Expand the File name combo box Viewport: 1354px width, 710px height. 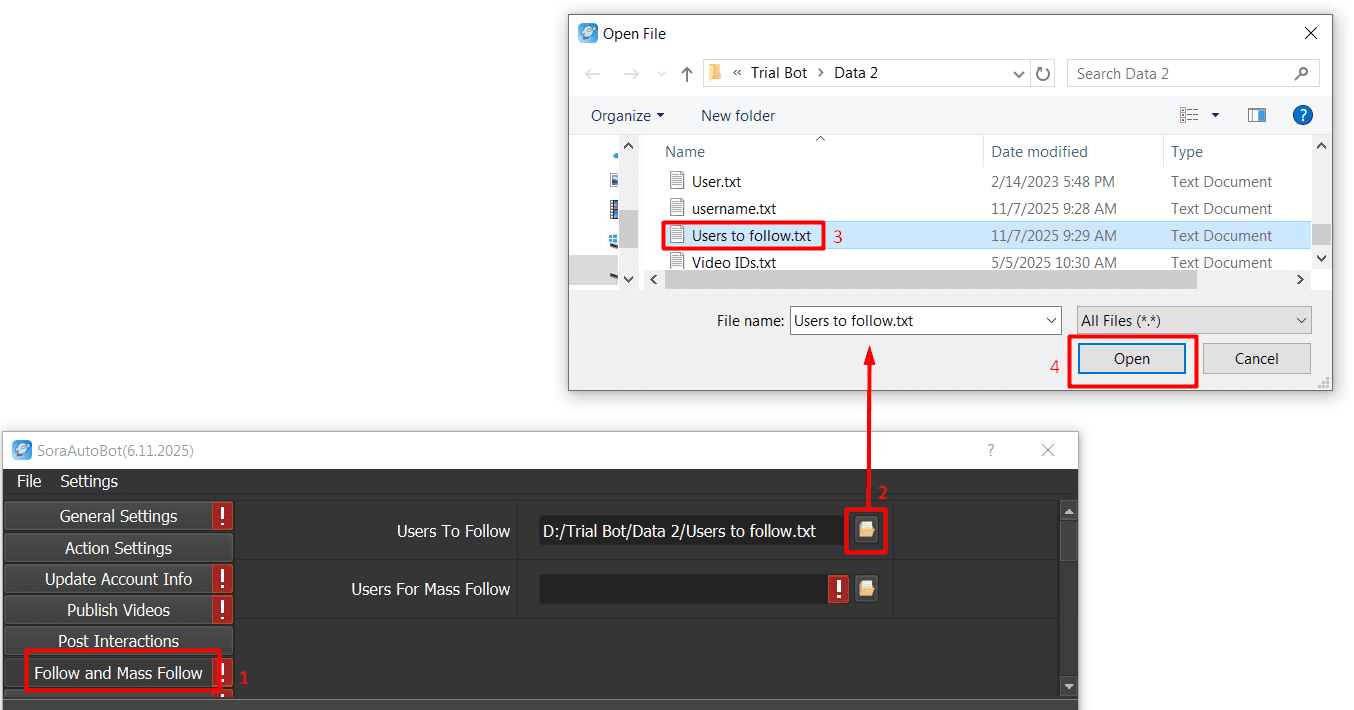(x=1051, y=319)
